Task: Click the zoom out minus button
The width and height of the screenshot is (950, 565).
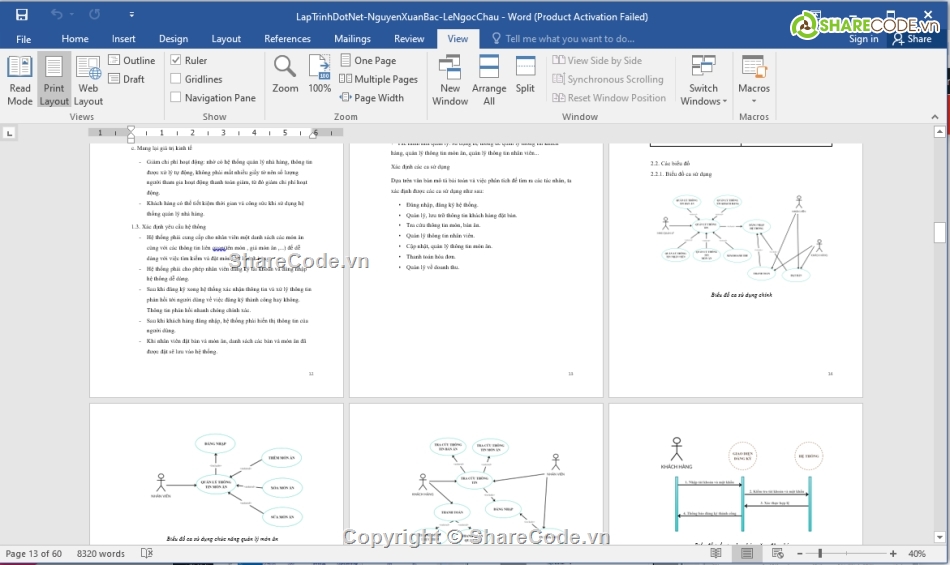Action: point(800,553)
